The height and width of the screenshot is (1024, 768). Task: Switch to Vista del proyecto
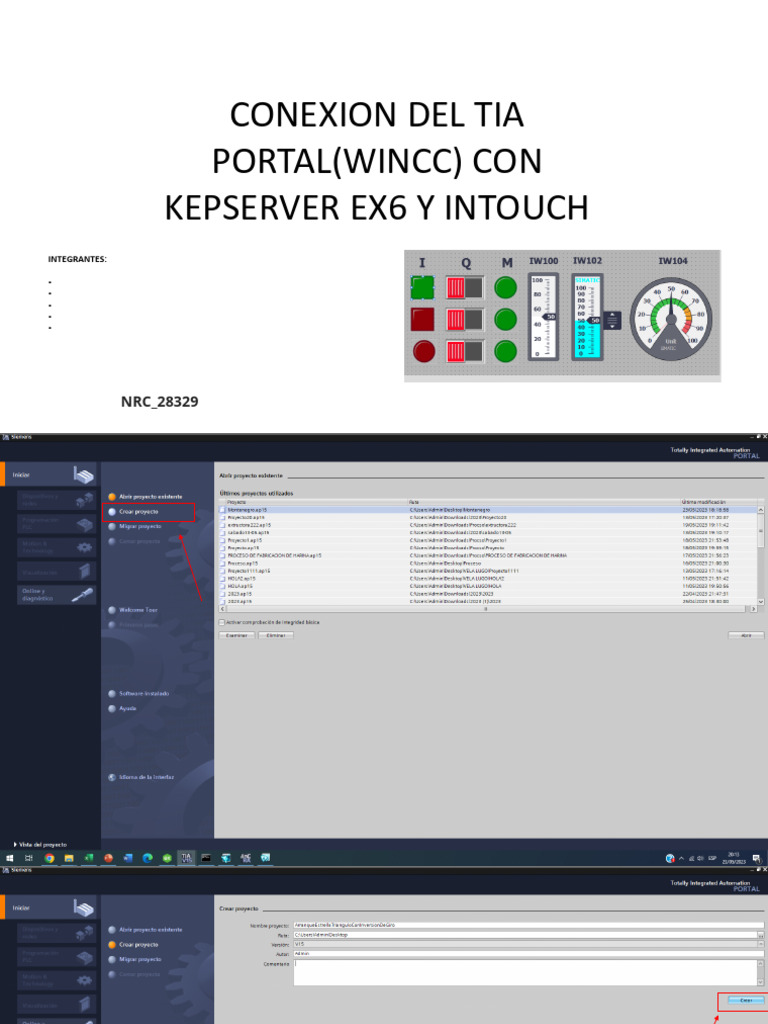(x=40, y=844)
